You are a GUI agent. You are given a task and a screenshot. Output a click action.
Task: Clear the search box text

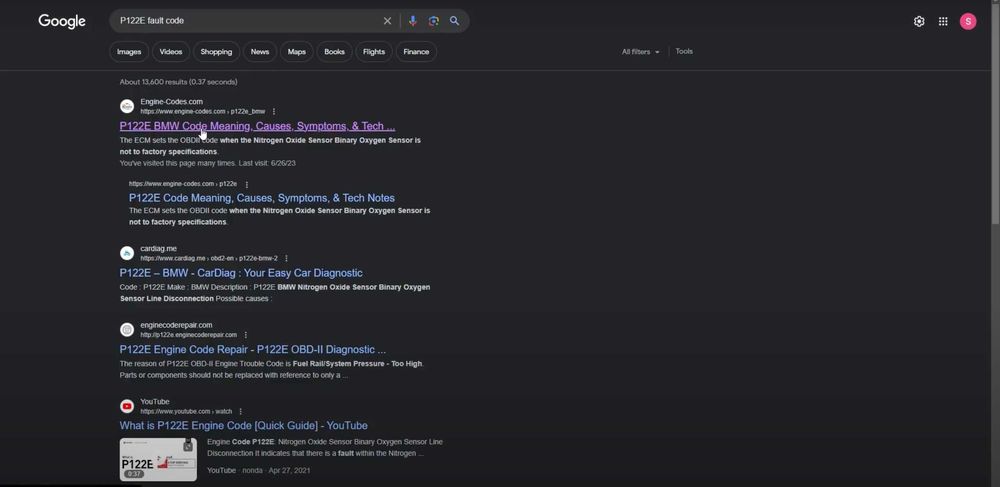click(x=387, y=21)
